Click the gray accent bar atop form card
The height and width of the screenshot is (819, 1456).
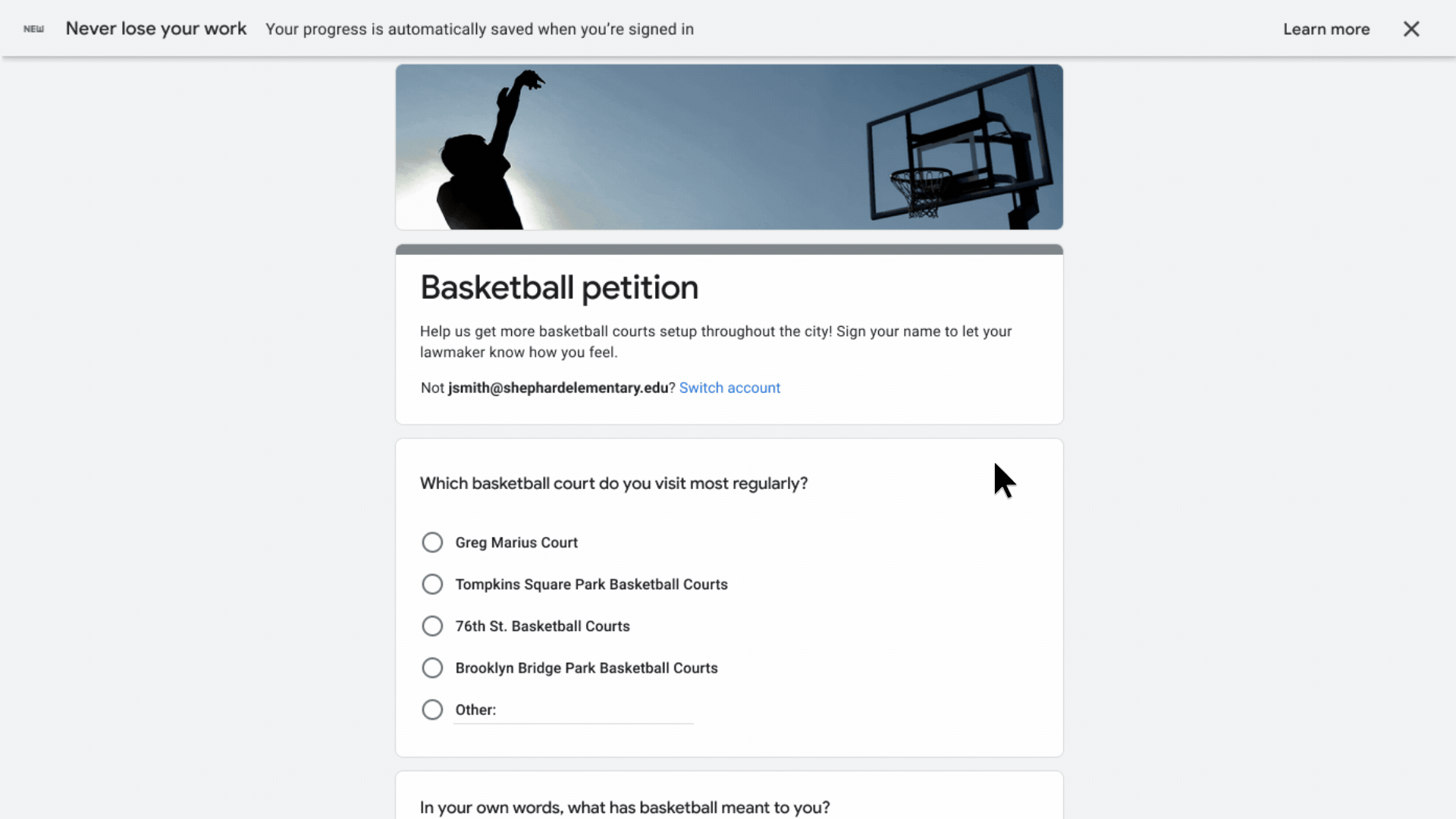729,249
